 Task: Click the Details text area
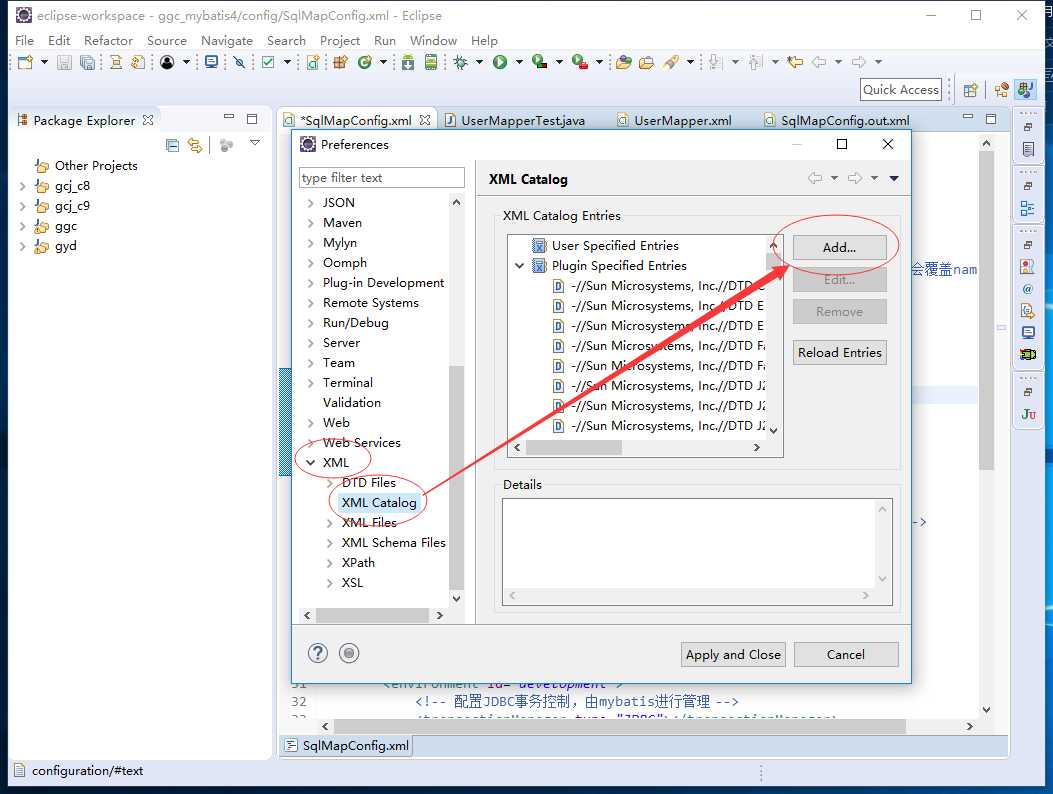[x=697, y=552]
